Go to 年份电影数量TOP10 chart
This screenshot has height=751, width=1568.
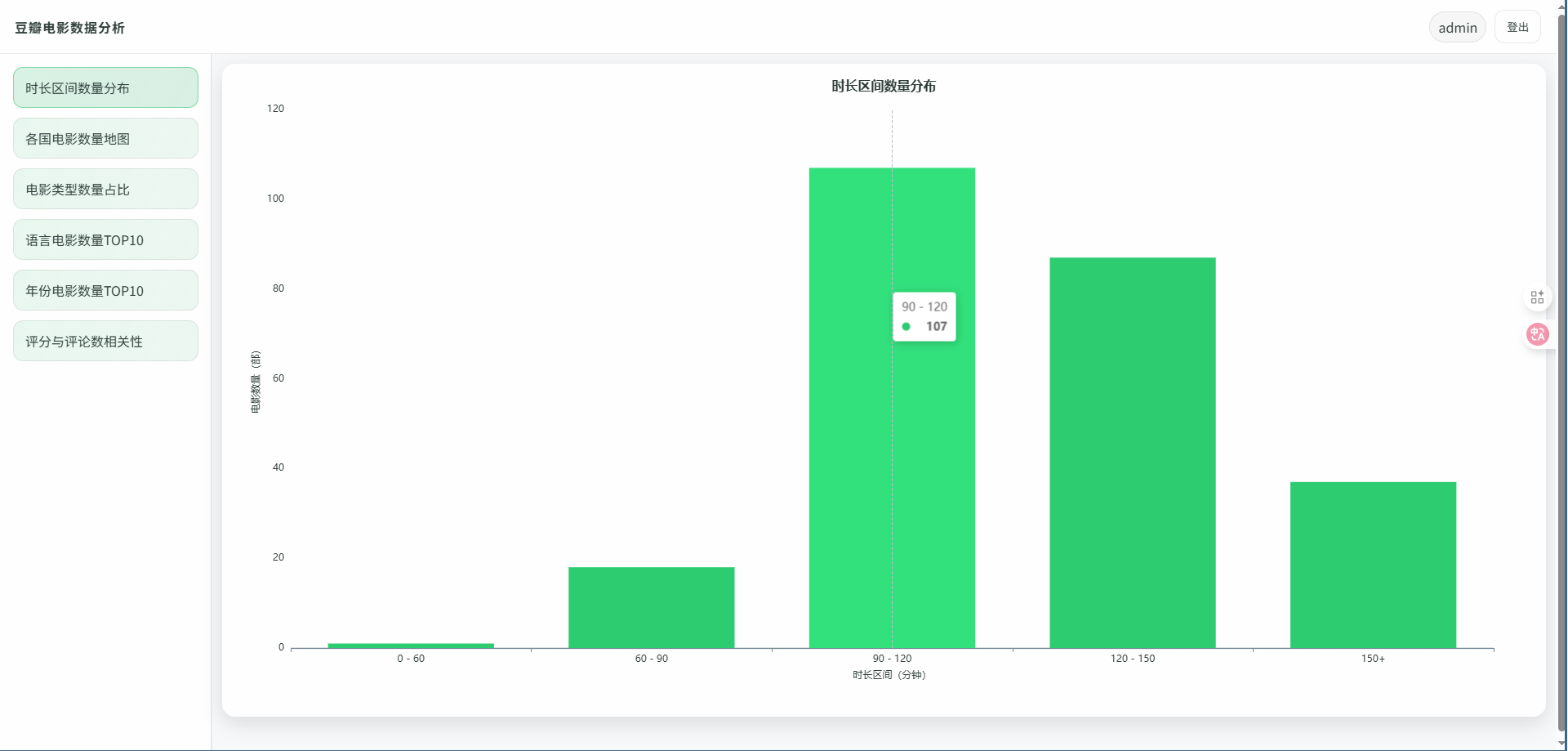click(x=105, y=291)
